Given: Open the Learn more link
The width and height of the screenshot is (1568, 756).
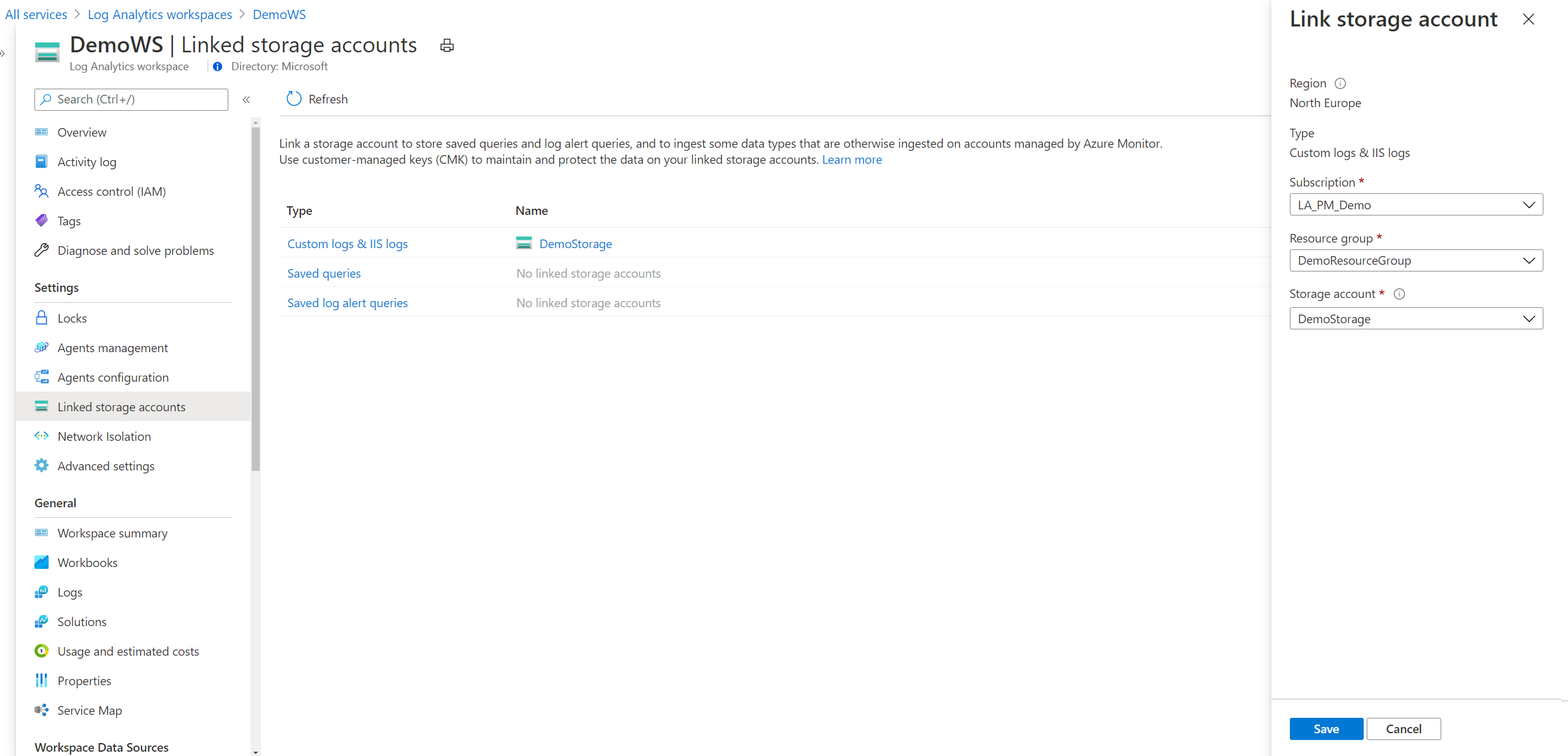Looking at the screenshot, I should coord(852,159).
